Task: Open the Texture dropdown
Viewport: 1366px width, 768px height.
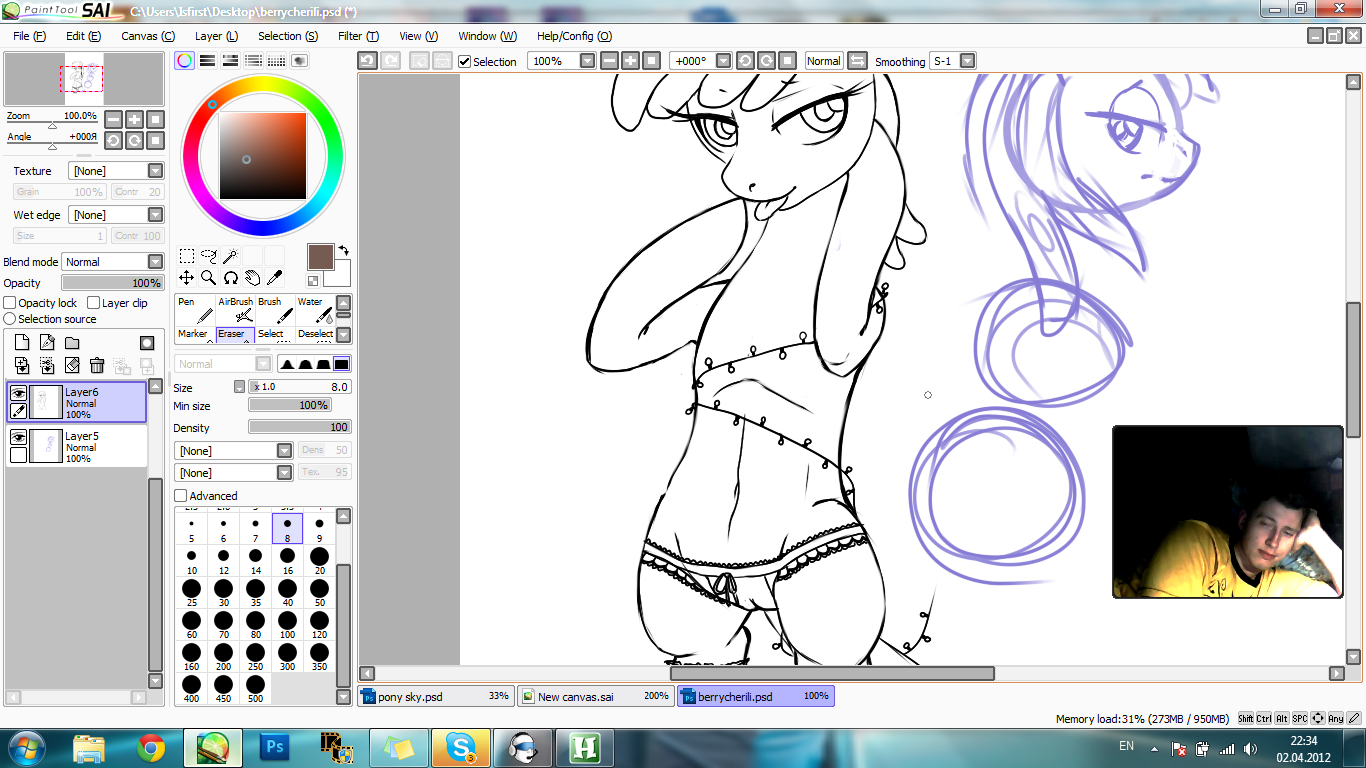Action: [116, 171]
